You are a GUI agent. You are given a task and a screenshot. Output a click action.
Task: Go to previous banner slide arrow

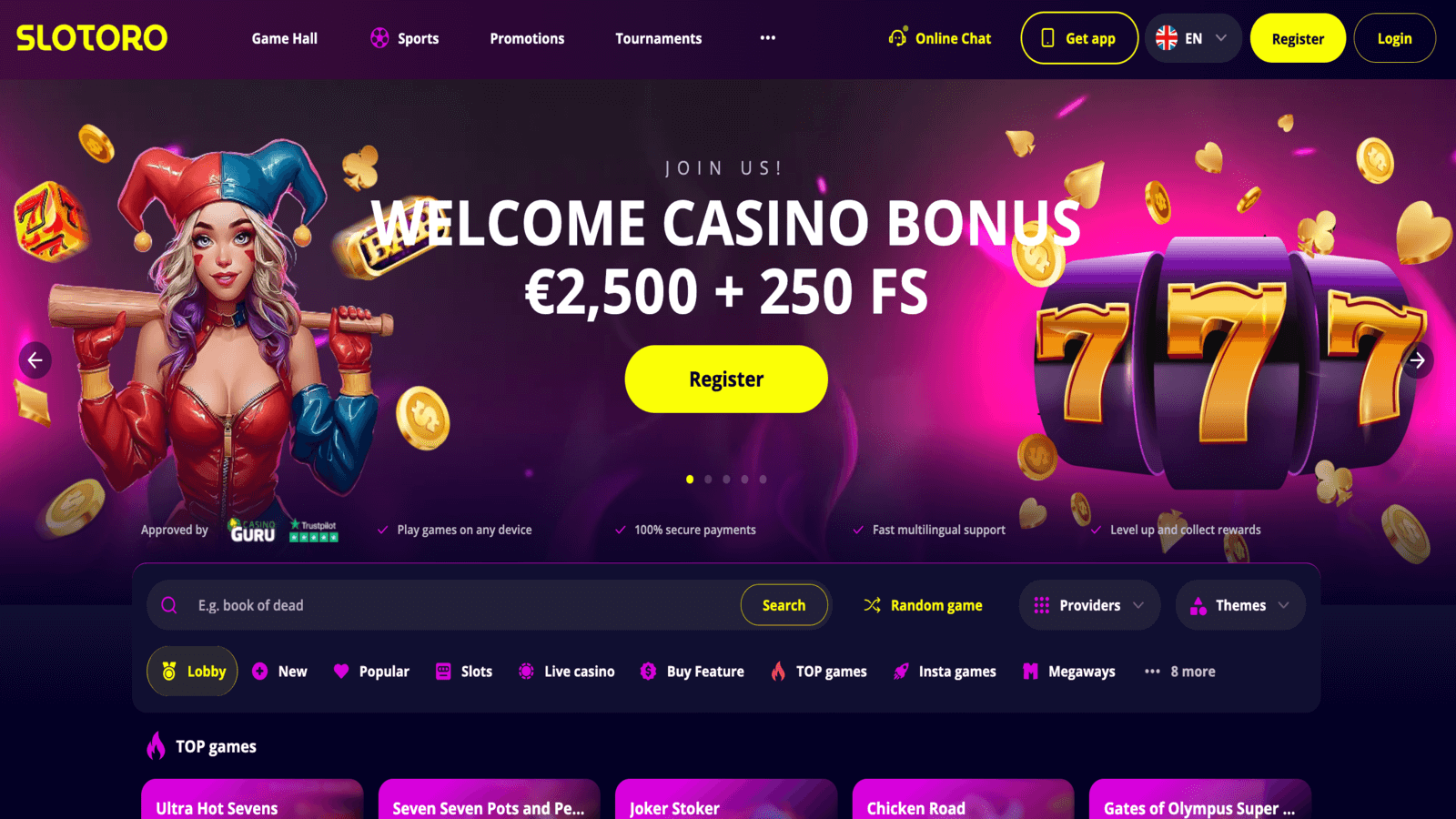(35, 360)
